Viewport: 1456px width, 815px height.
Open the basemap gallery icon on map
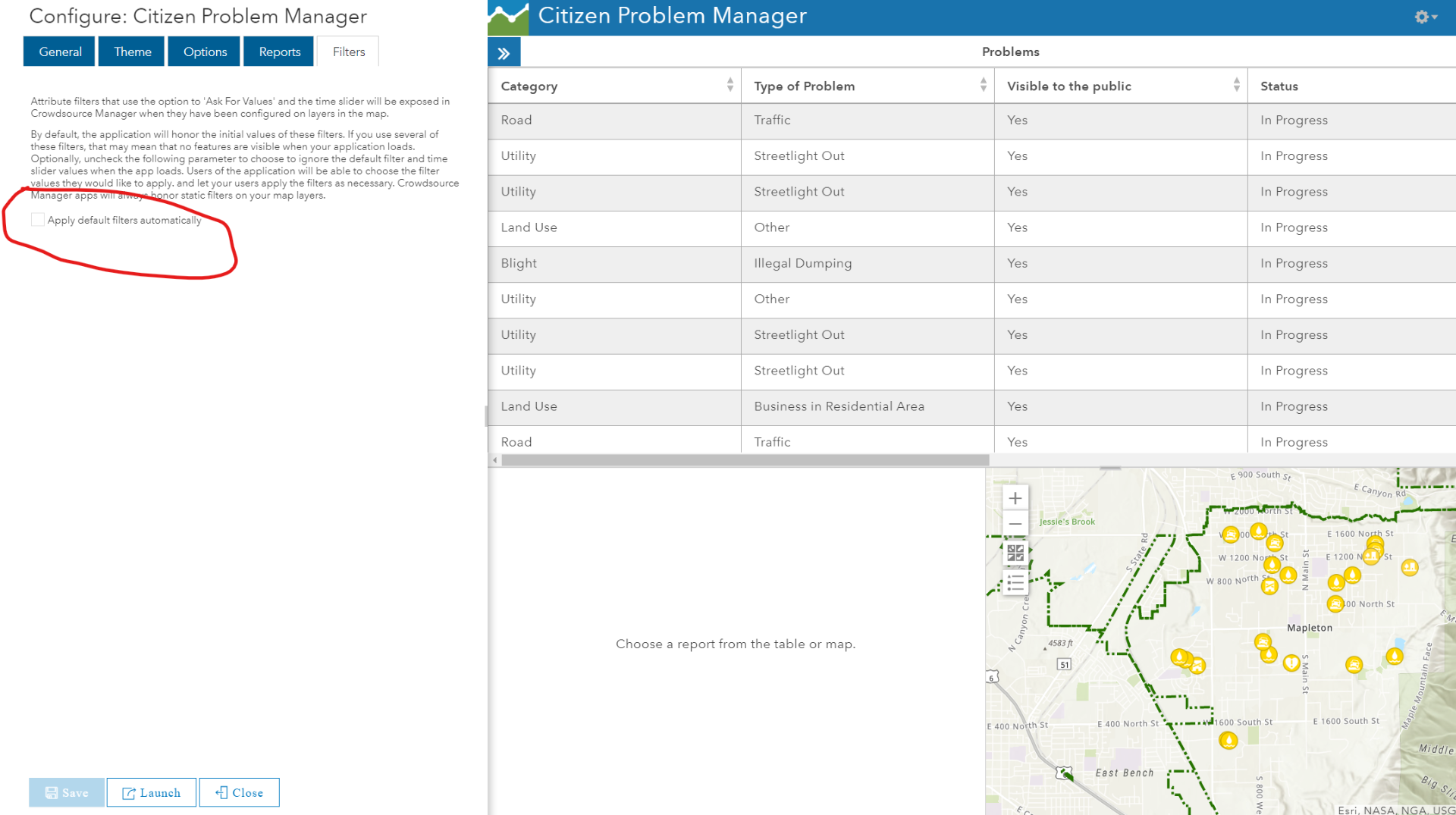point(1015,553)
